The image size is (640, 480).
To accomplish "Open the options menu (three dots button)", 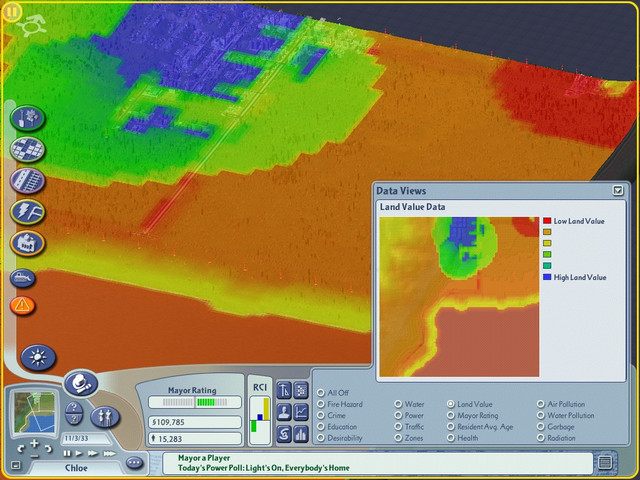I will (134, 463).
